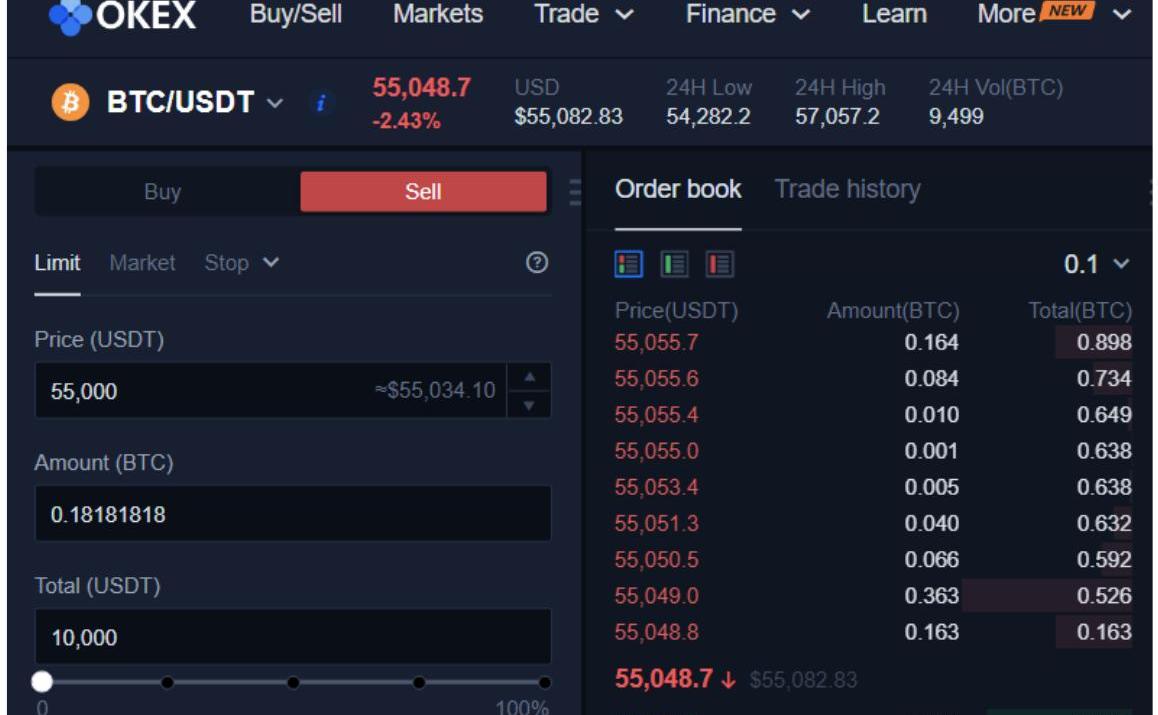Viewport: 1158px width, 715px height.
Task: Set amount slider to the 25% mark
Action: 168,682
